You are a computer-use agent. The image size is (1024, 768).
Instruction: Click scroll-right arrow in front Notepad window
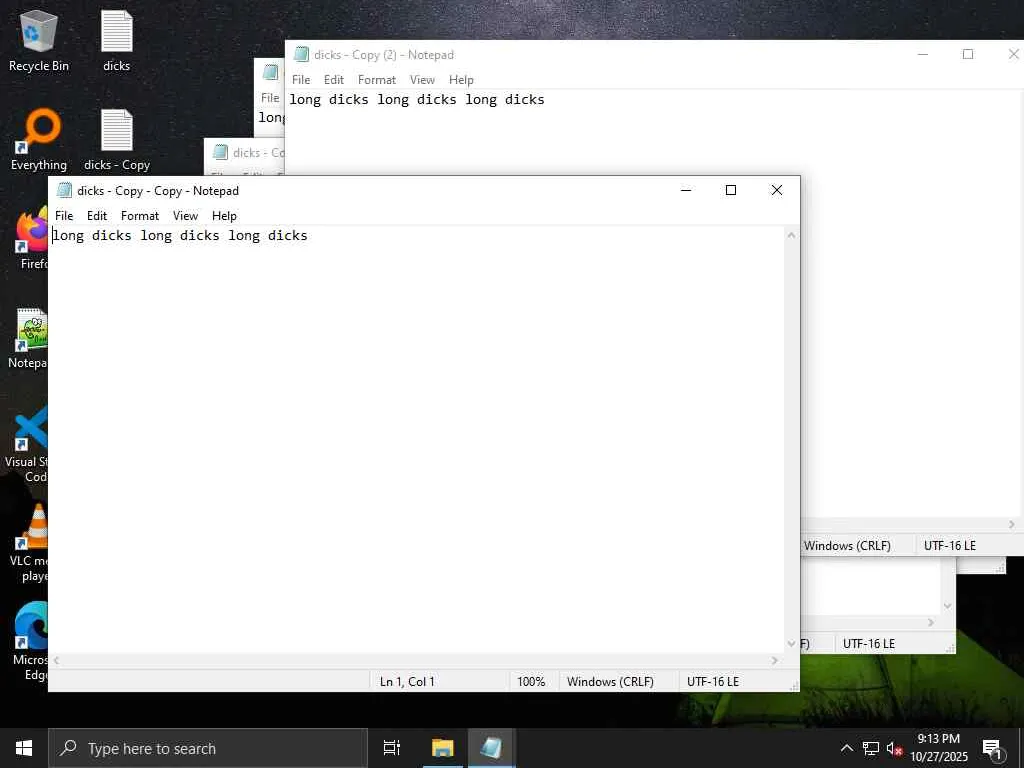(x=775, y=661)
